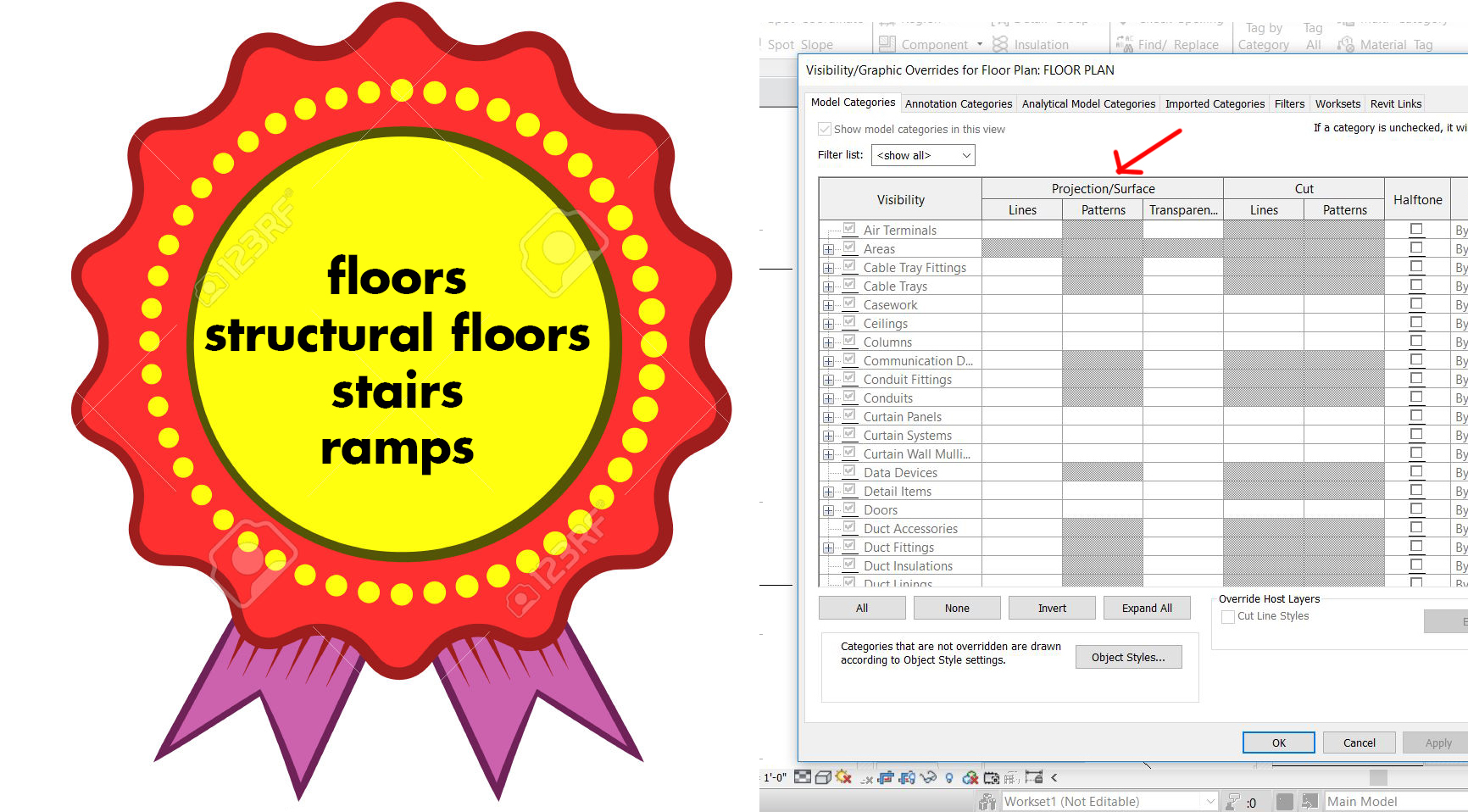Click the Invert selection button
This screenshot has width=1468, height=812.
pos(1052,608)
